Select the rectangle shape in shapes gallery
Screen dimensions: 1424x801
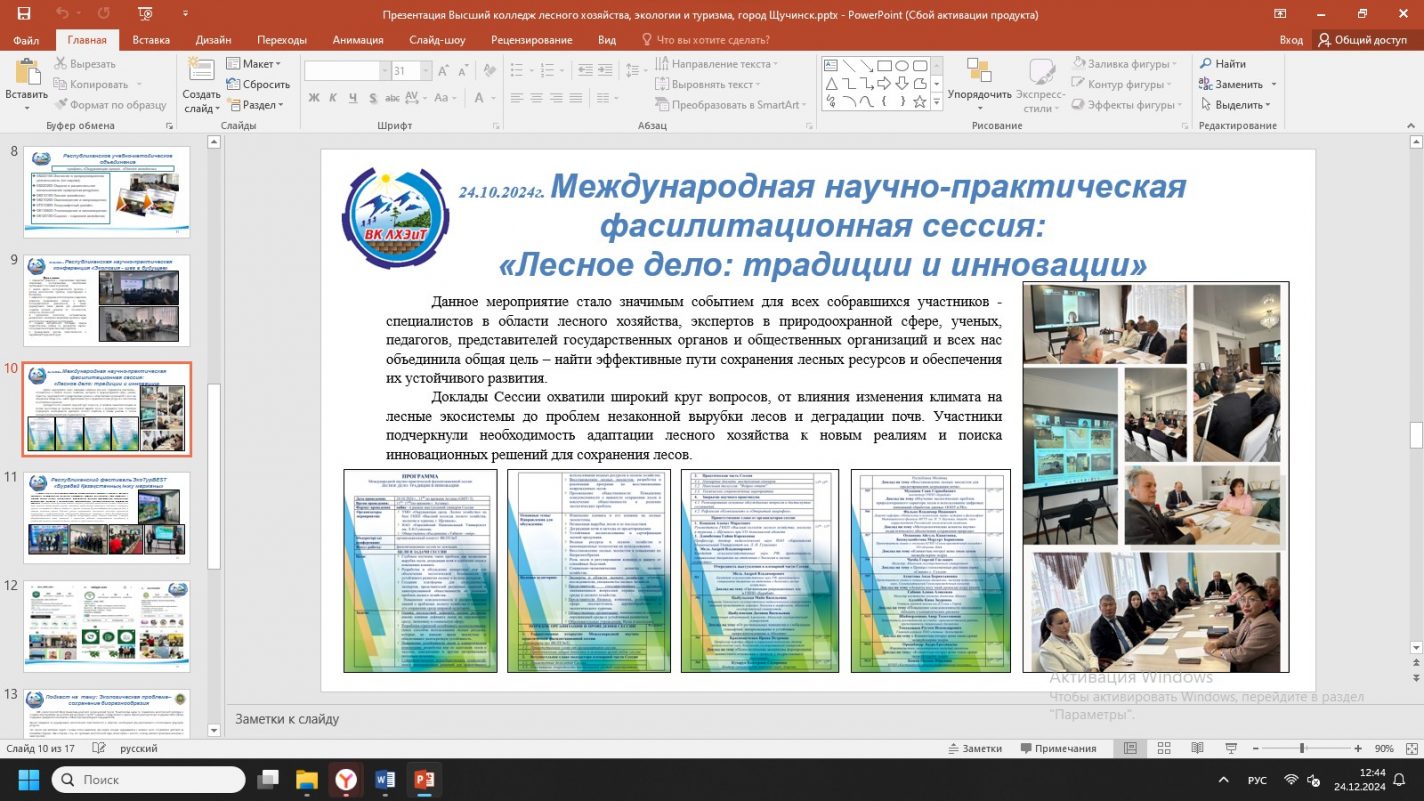(x=883, y=66)
